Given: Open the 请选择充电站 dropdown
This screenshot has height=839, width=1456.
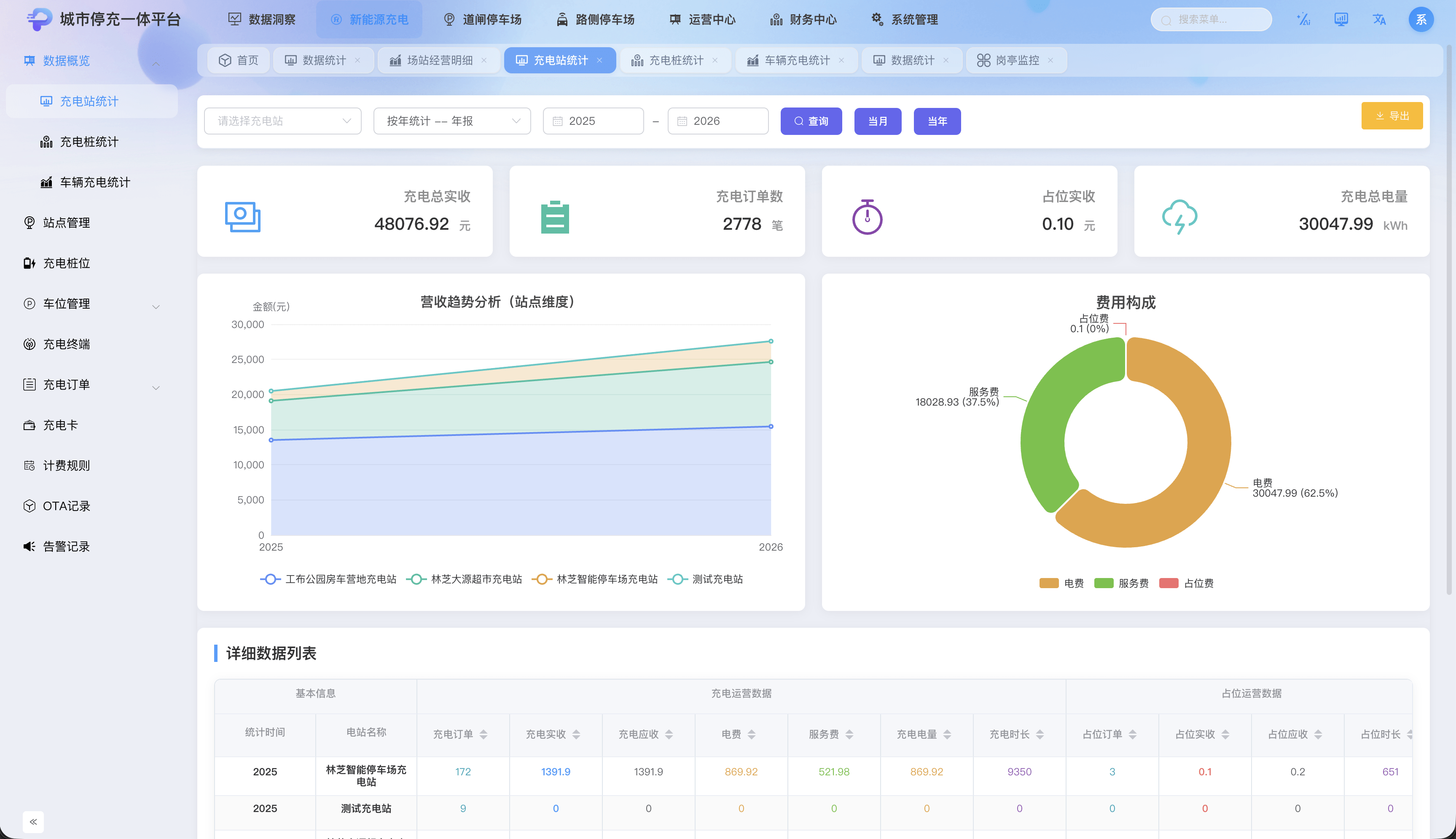Looking at the screenshot, I should pyautogui.click(x=282, y=121).
